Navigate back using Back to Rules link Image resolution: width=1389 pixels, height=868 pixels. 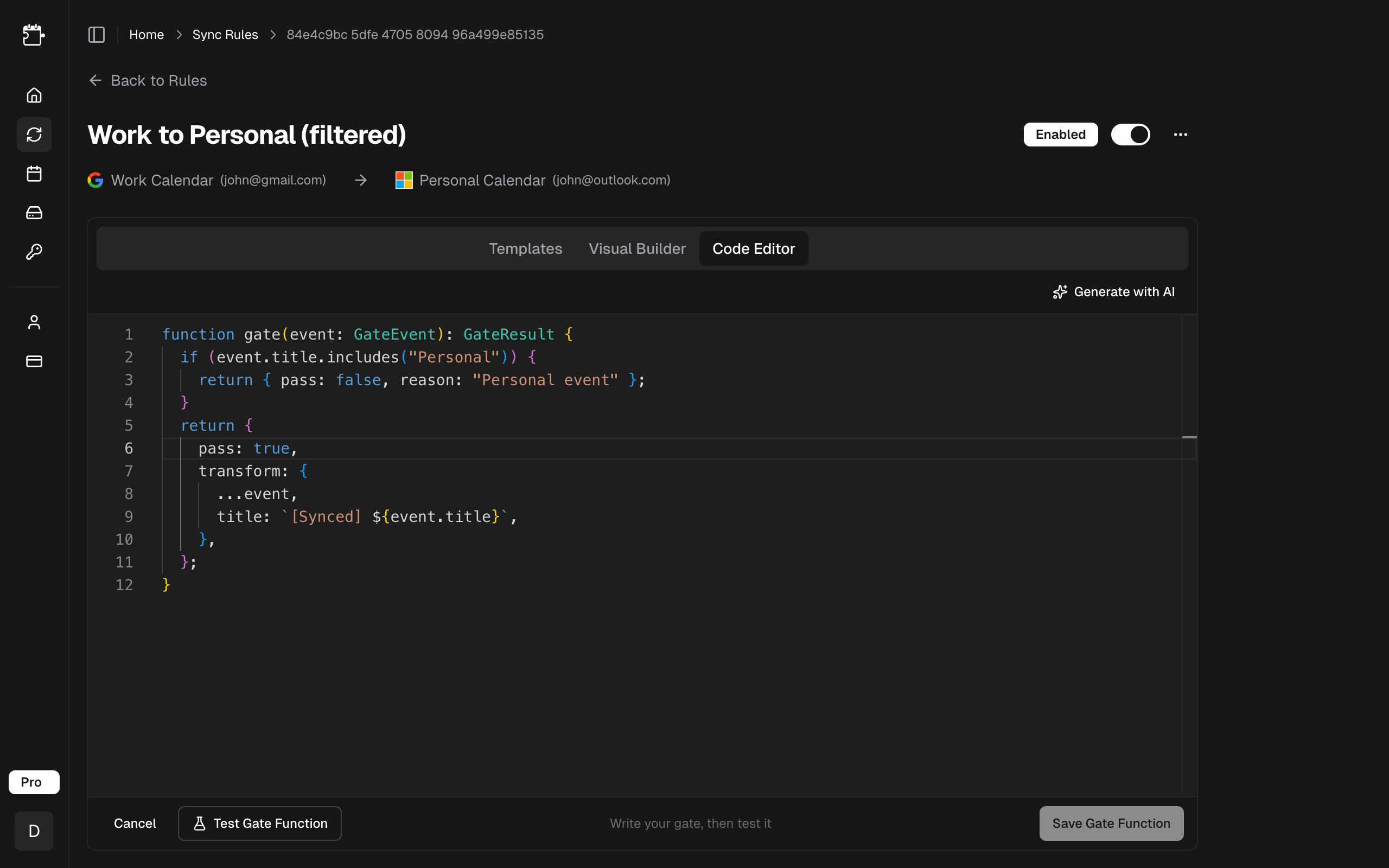coord(147,80)
